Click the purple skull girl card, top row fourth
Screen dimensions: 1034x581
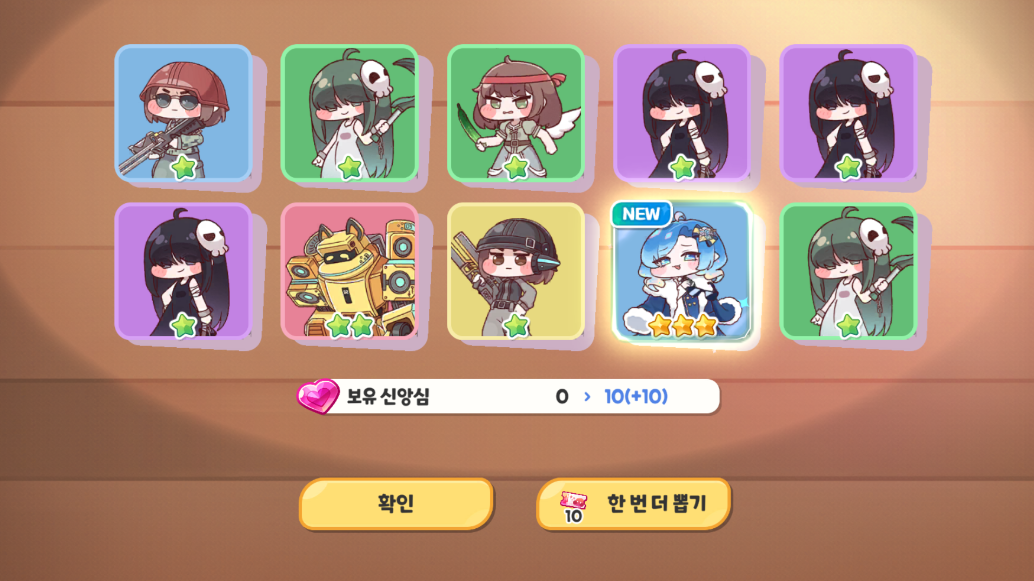[682, 113]
